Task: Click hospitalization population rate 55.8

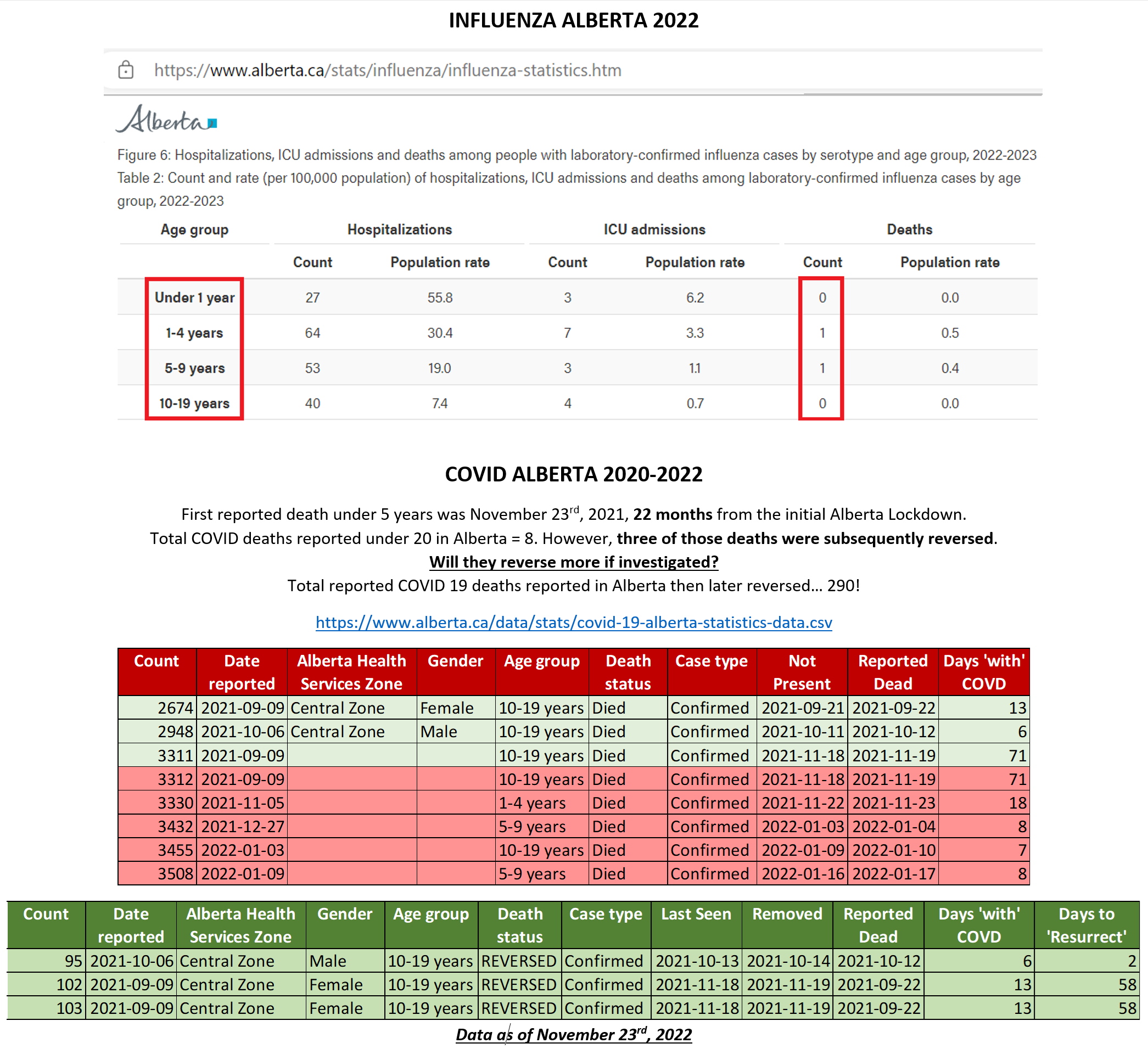Action: (440, 297)
